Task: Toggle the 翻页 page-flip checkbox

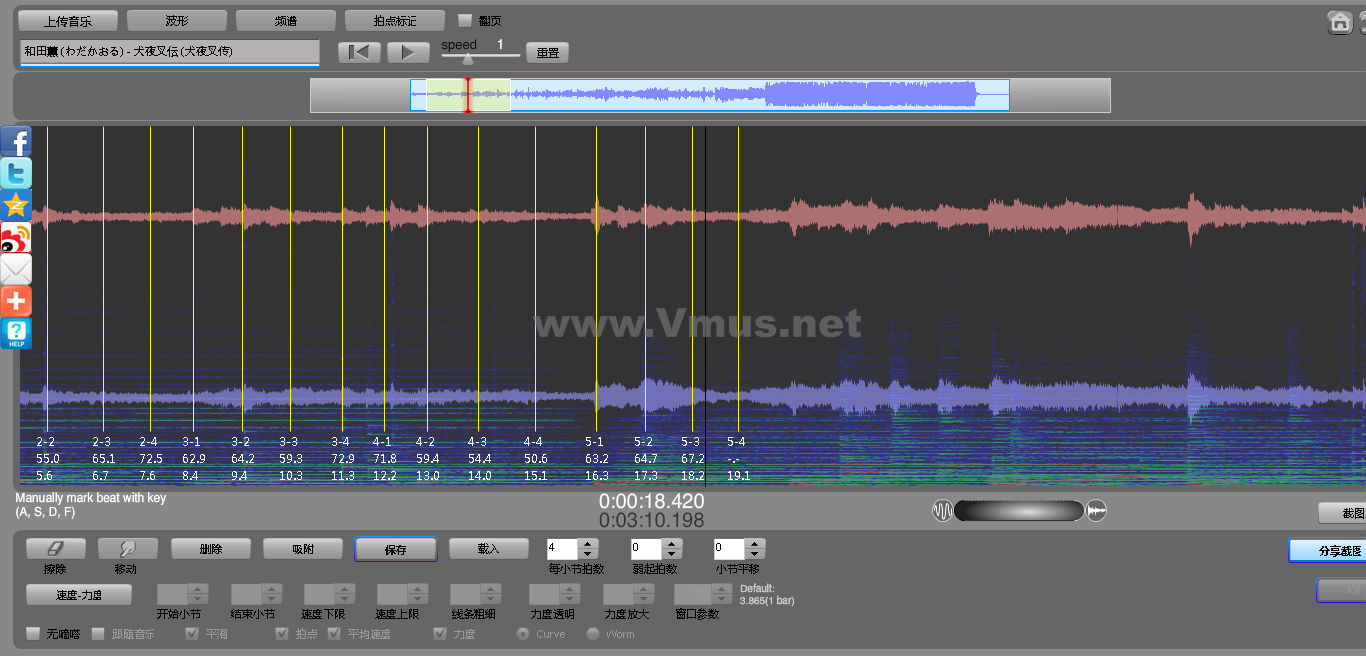Action: tap(465, 20)
